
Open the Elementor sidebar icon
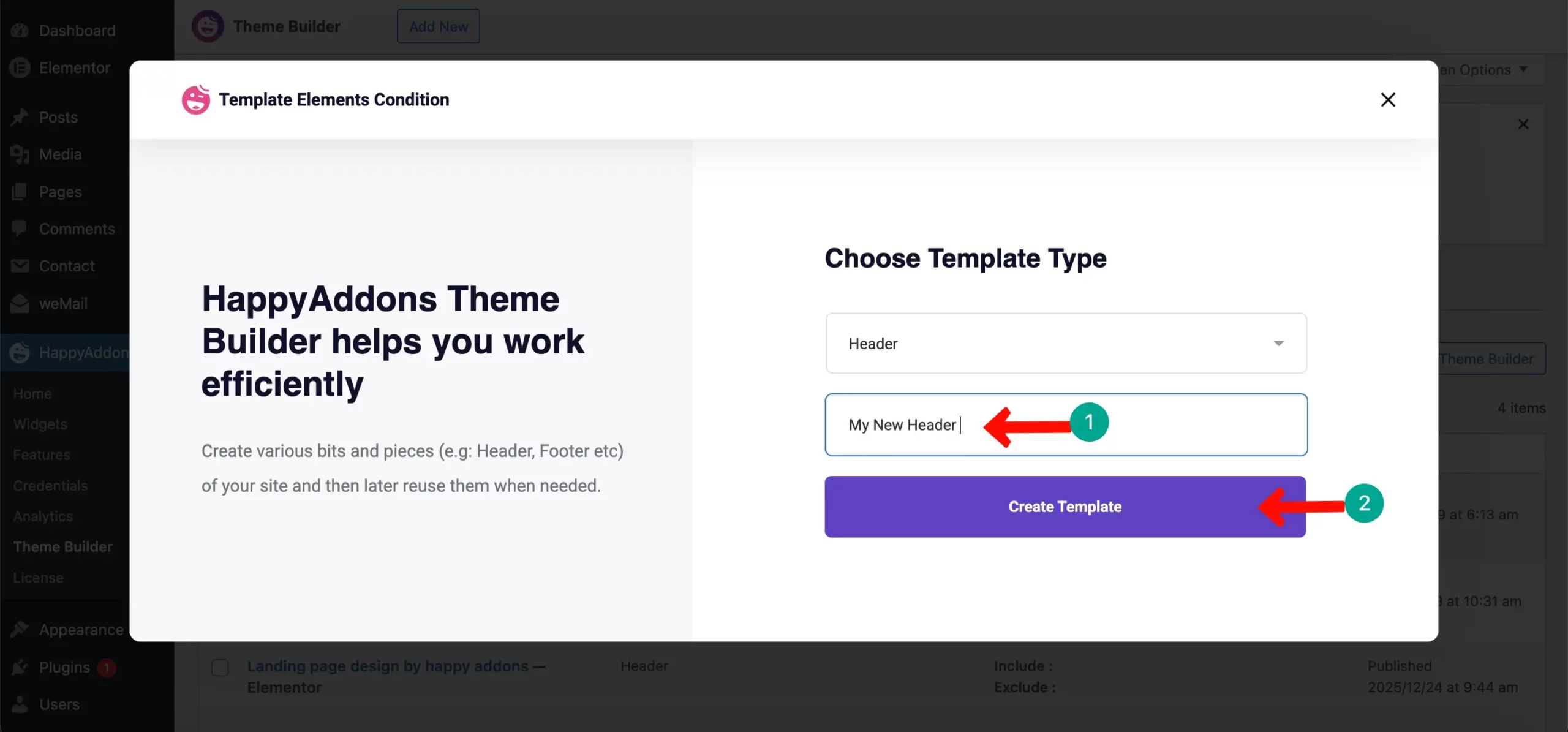(x=19, y=67)
